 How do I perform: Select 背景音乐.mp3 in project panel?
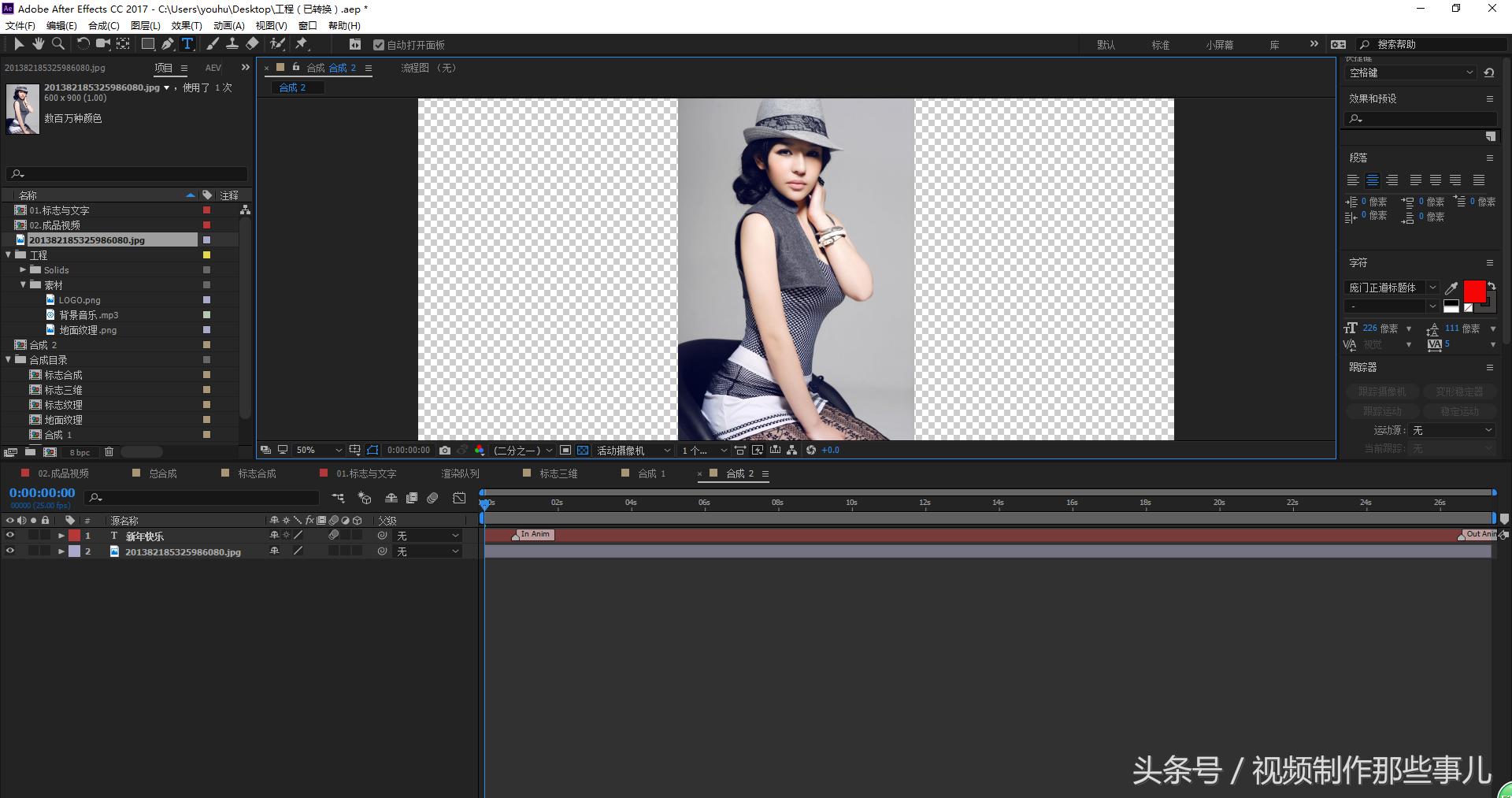(88, 315)
